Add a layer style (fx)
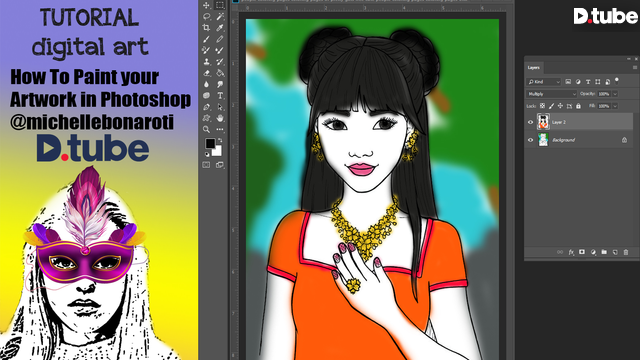This screenshot has height=360, width=640. pos(571,252)
